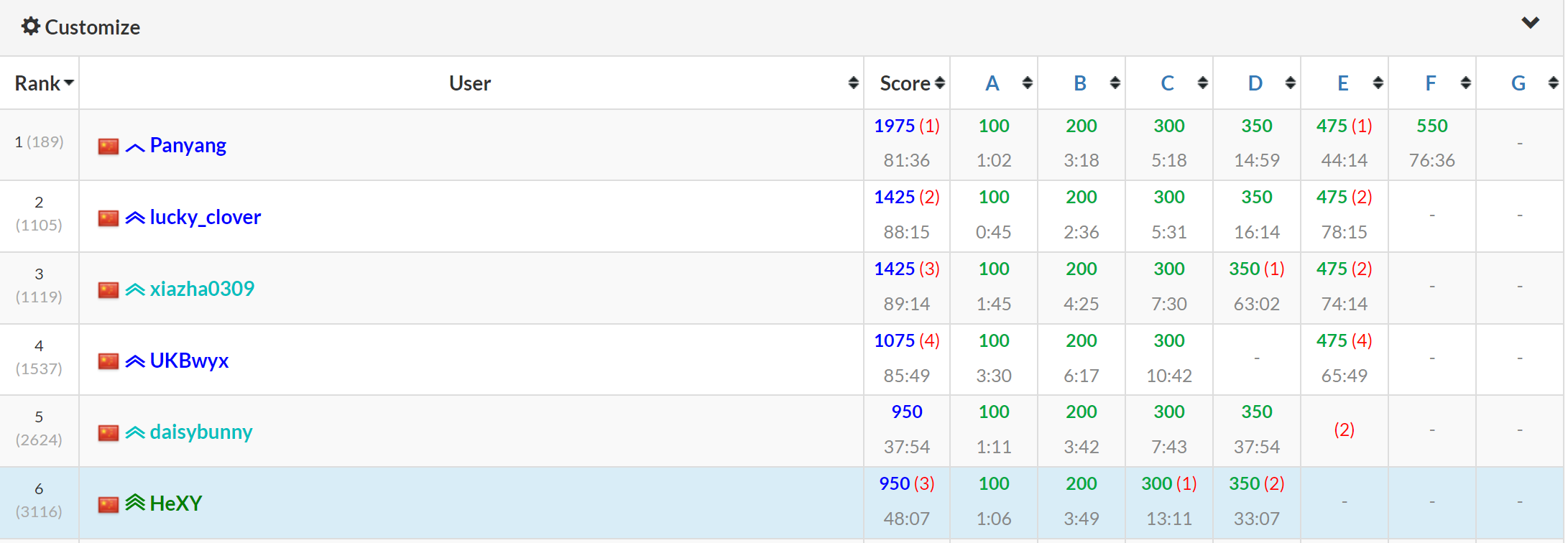The width and height of the screenshot is (1568, 543).
Task: Click lucky_clover's A time 0:45
Action: pyautogui.click(x=994, y=232)
